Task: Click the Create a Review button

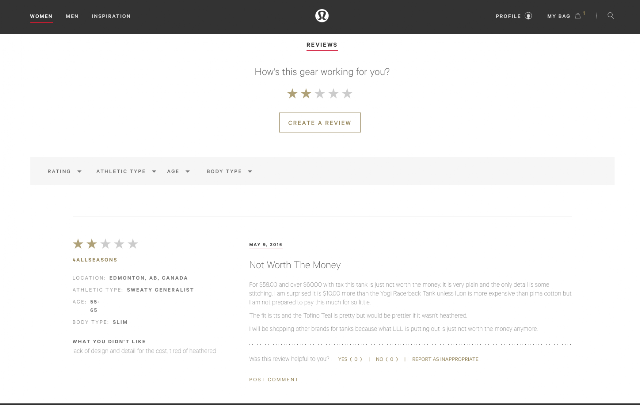Action: click(320, 122)
